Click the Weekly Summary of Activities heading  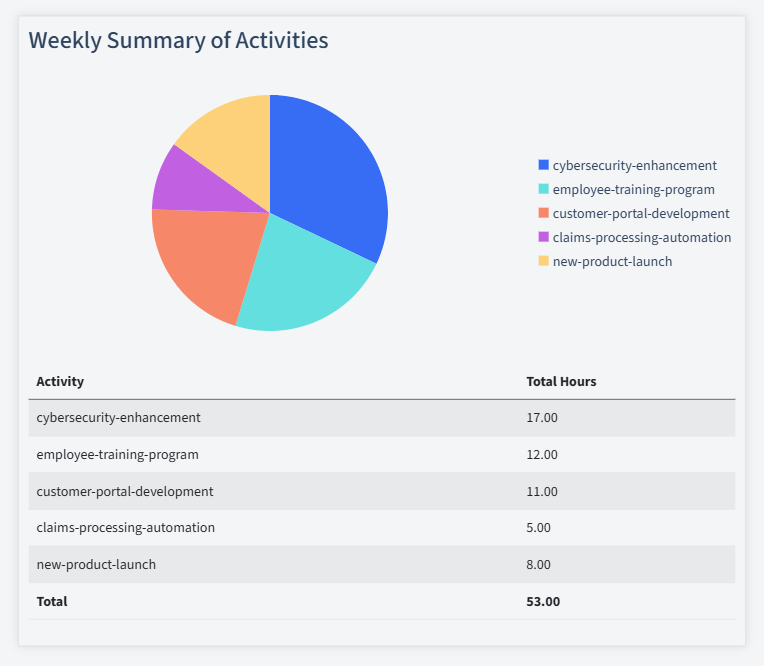point(178,40)
